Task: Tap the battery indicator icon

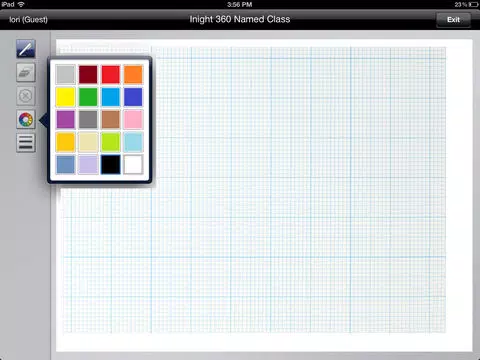Action: 473,4
